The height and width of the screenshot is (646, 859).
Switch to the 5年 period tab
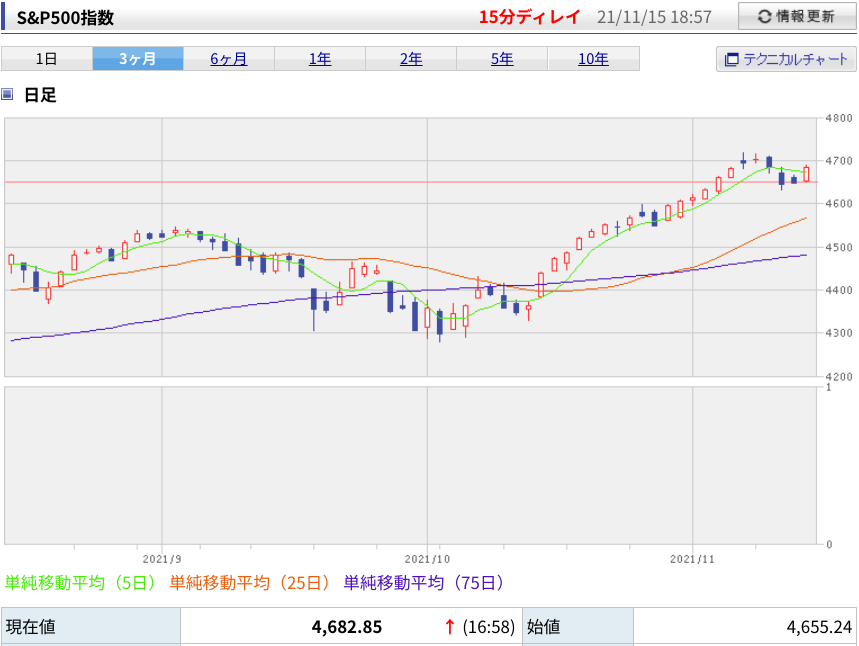[502, 59]
